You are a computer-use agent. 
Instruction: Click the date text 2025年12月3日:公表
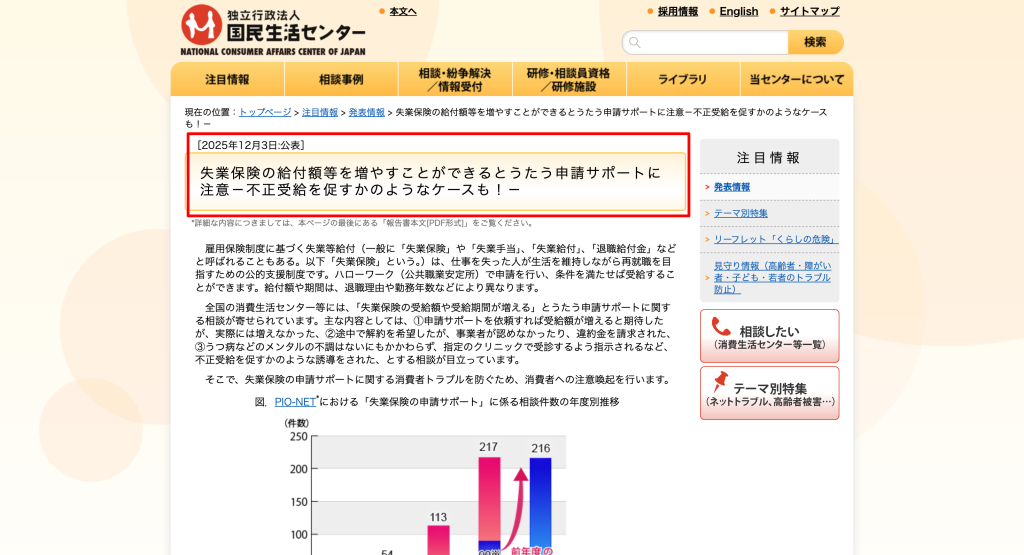pos(251,145)
